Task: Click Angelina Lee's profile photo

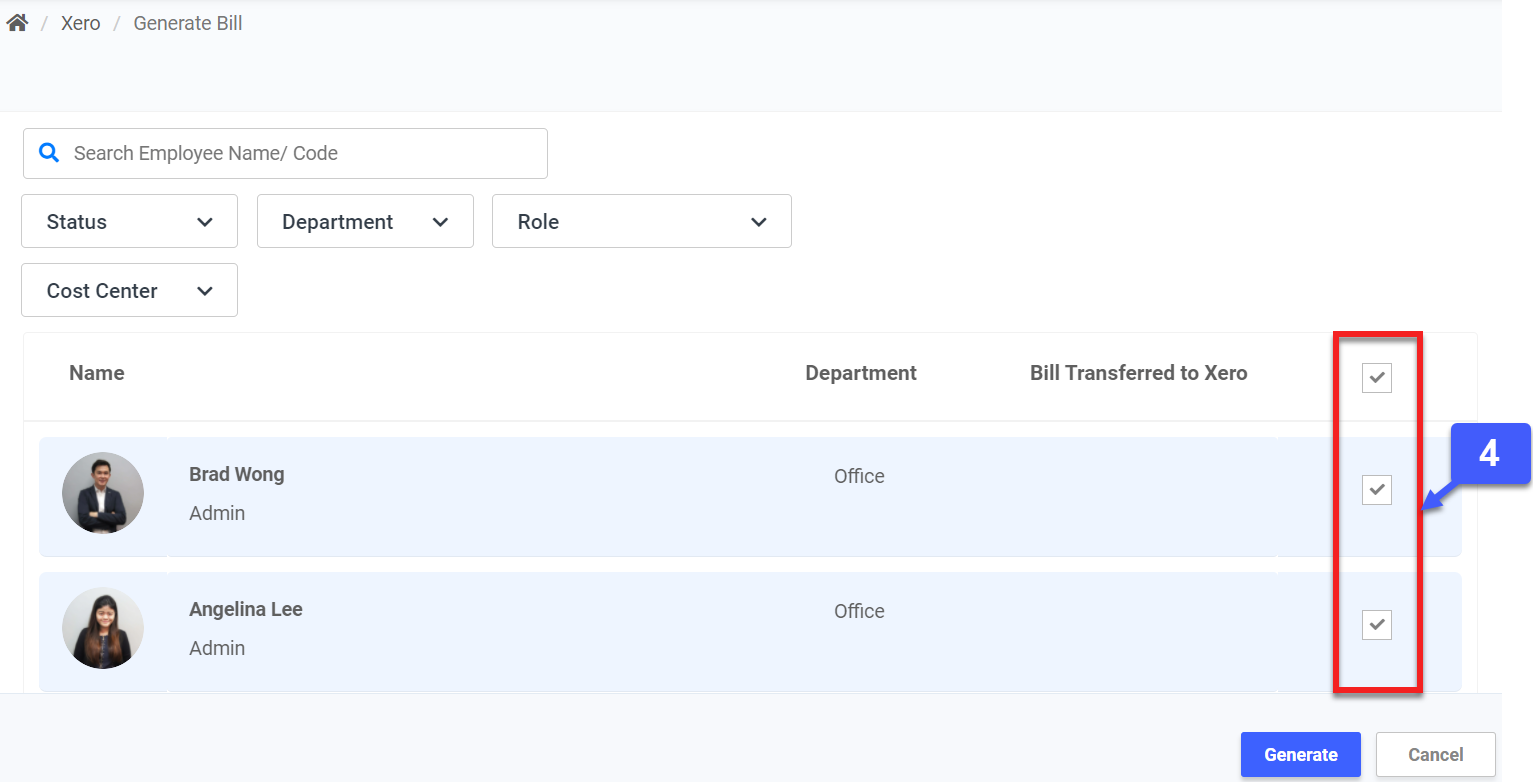Action: (103, 628)
